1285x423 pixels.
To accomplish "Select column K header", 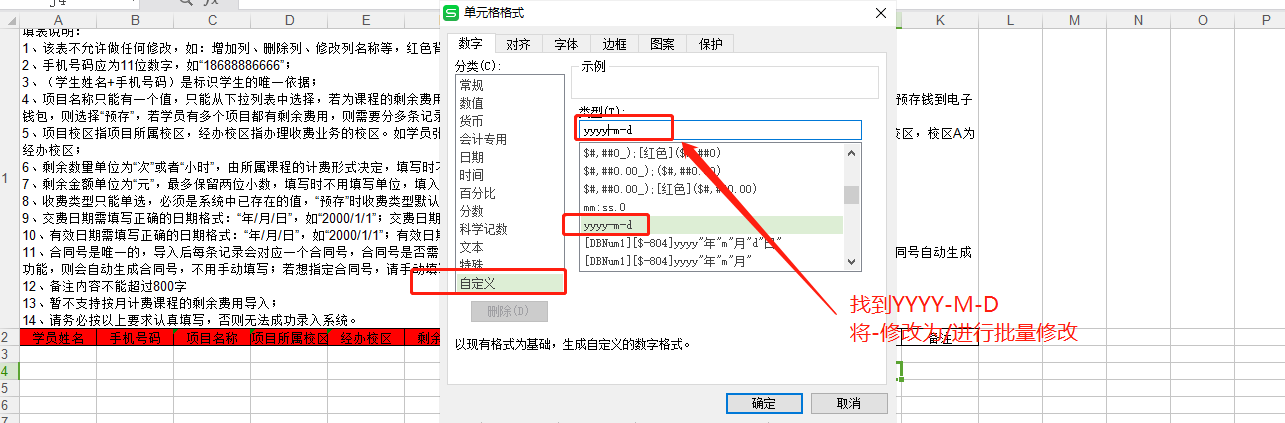I will (941, 20).
